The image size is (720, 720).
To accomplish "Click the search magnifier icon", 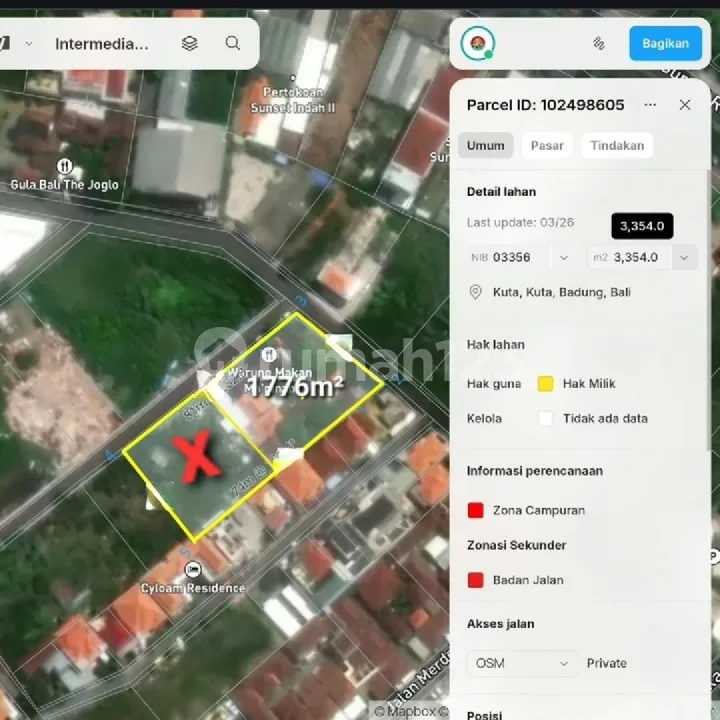I will (233, 43).
